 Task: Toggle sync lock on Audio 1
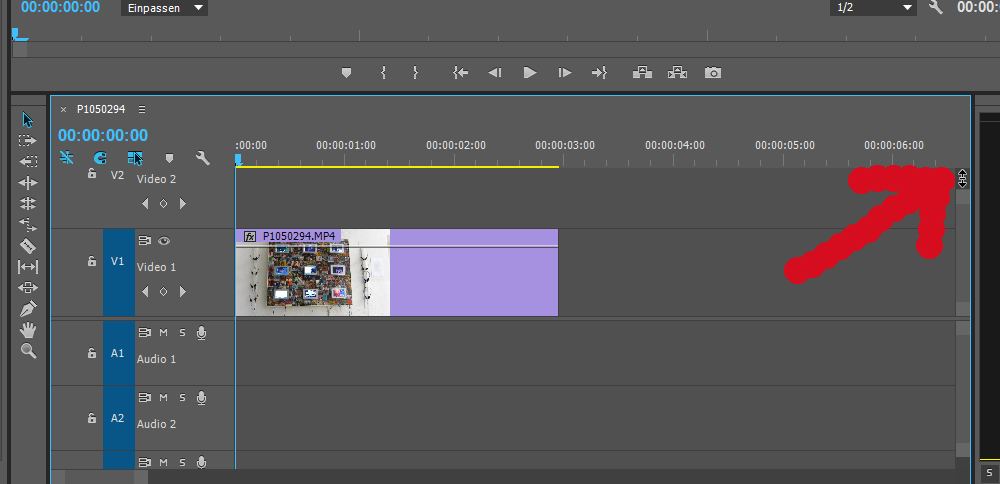[x=144, y=333]
